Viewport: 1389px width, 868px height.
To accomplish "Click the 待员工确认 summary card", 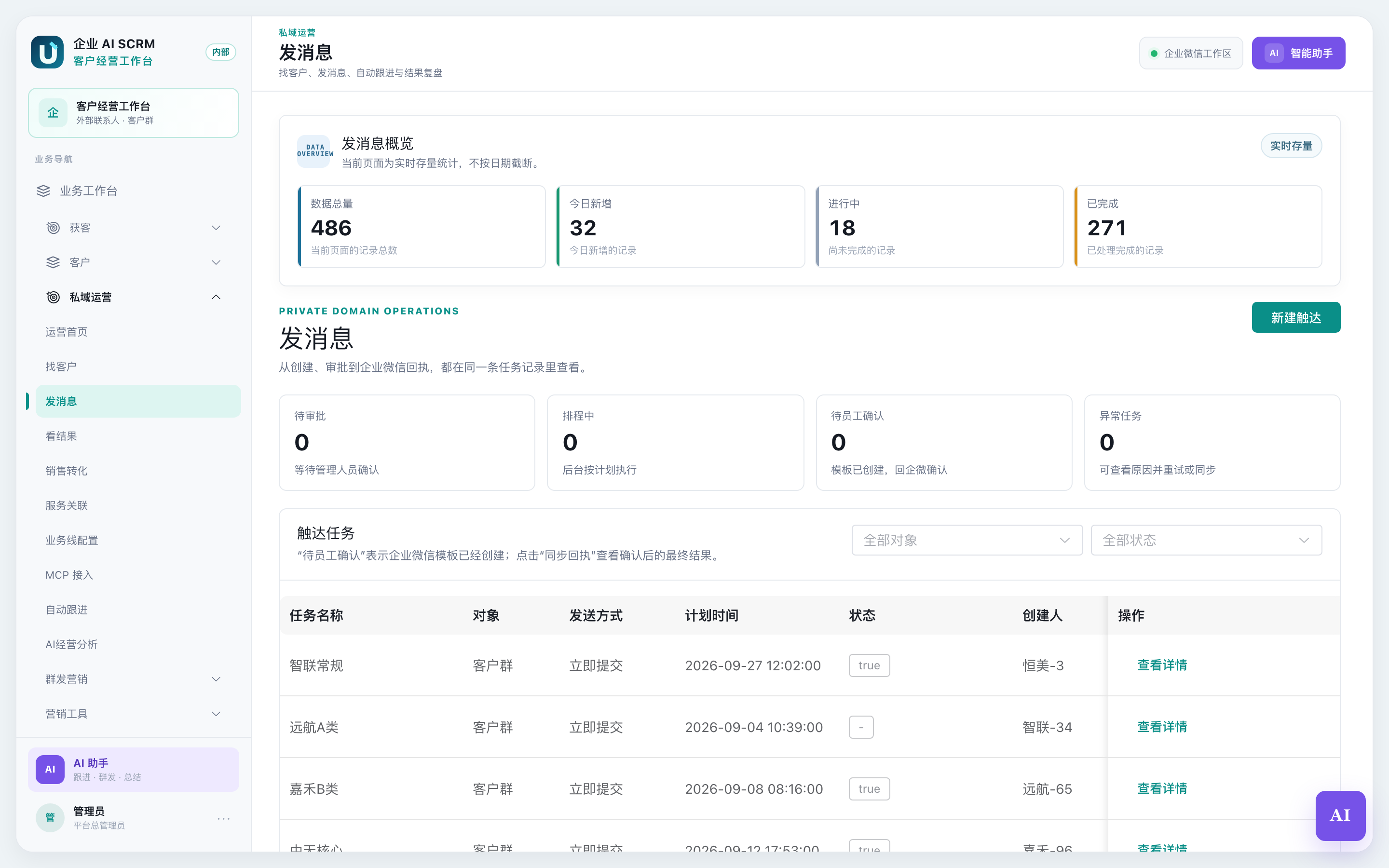I will [944, 442].
